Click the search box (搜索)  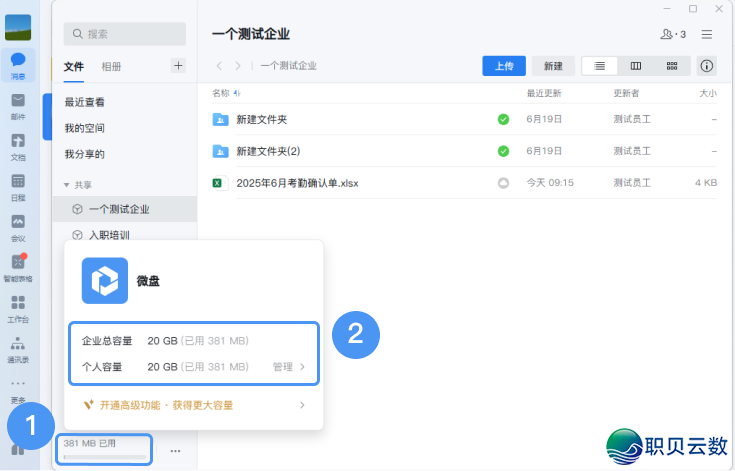[x=125, y=34]
